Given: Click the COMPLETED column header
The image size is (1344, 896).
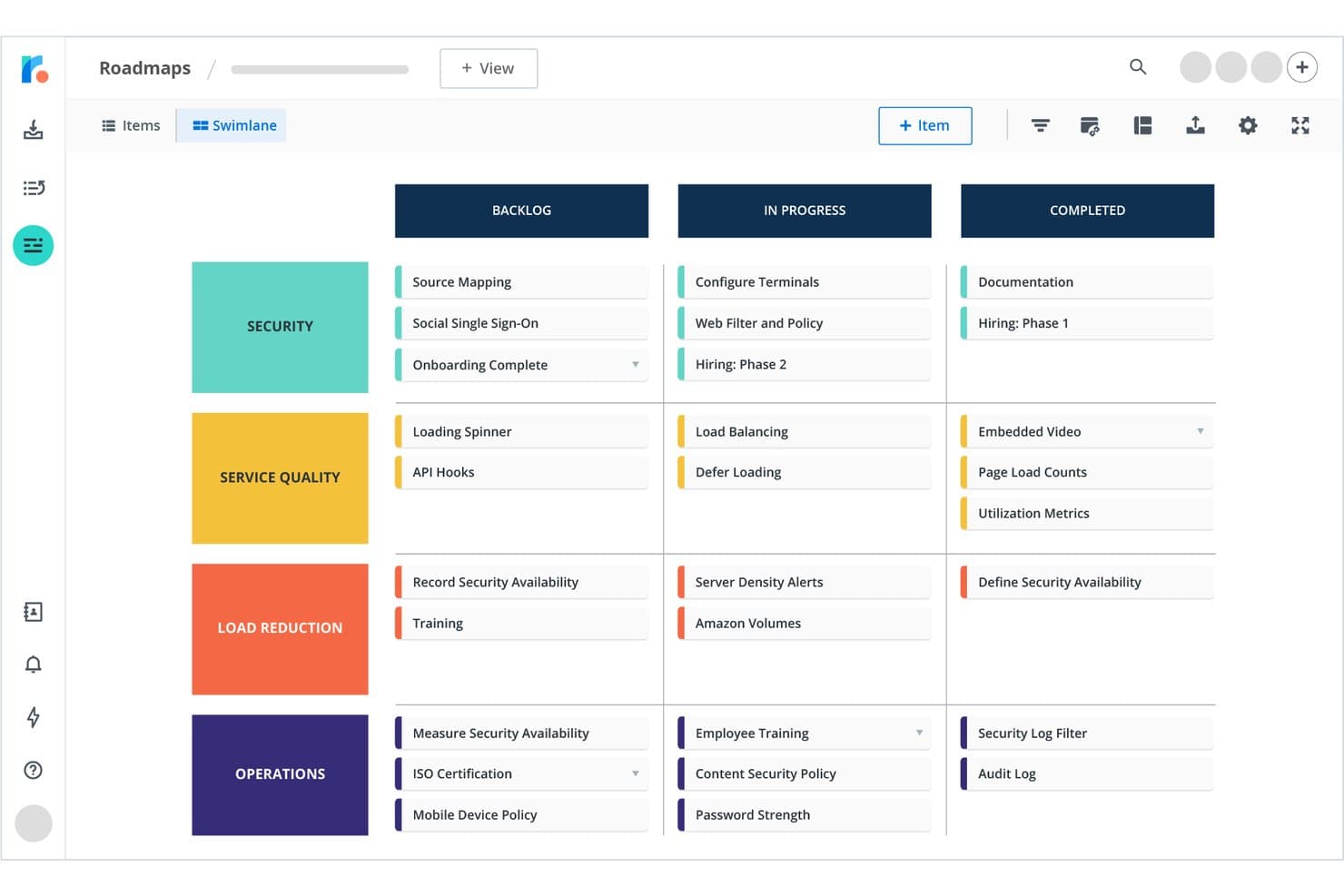Looking at the screenshot, I should (x=1087, y=211).
